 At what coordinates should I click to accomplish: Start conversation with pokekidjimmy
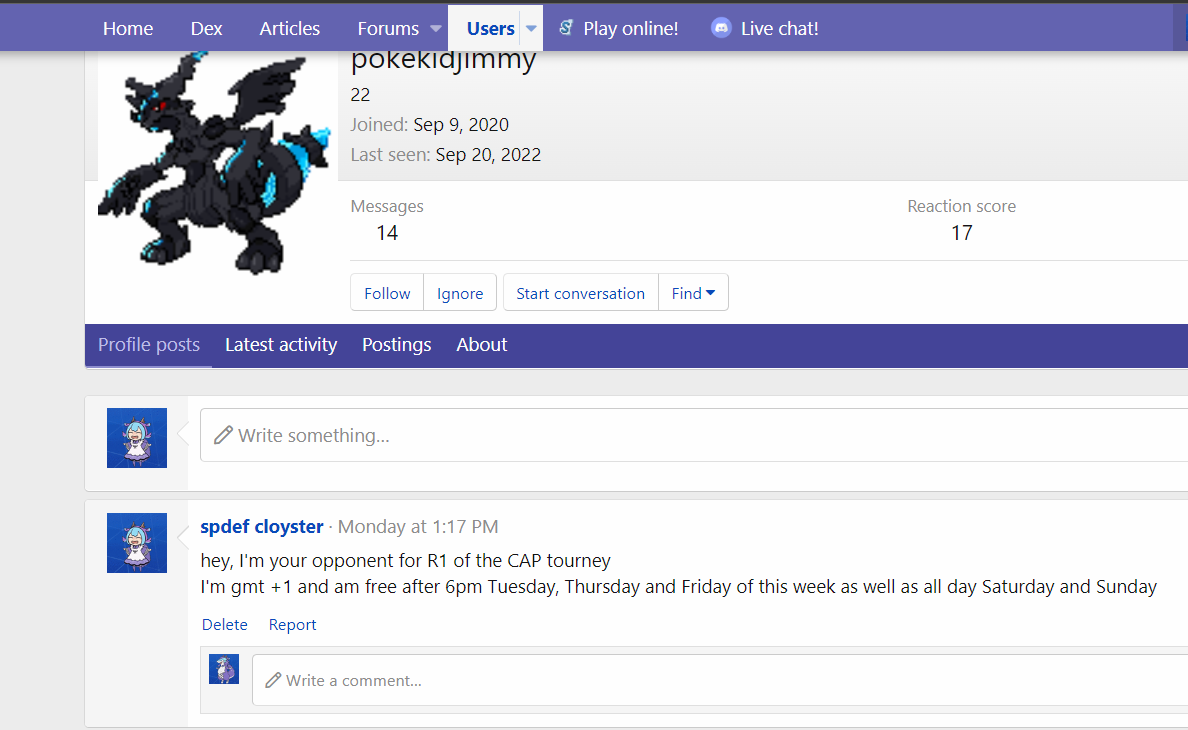pyautogui.click(x=580, y=293)
